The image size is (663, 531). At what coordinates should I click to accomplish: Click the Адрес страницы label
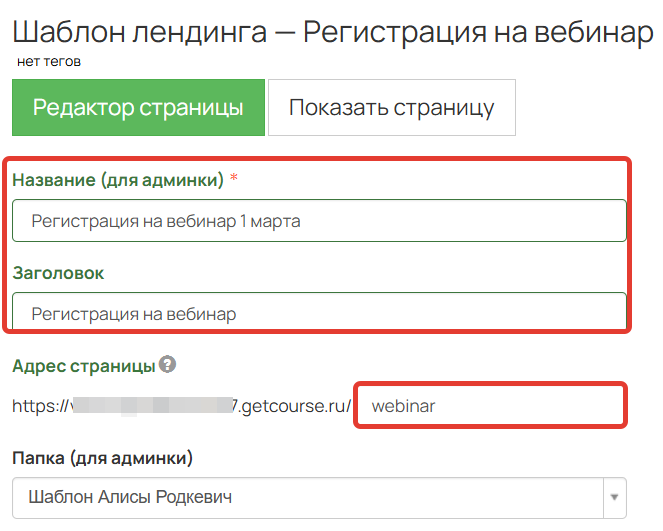point(84,366)
